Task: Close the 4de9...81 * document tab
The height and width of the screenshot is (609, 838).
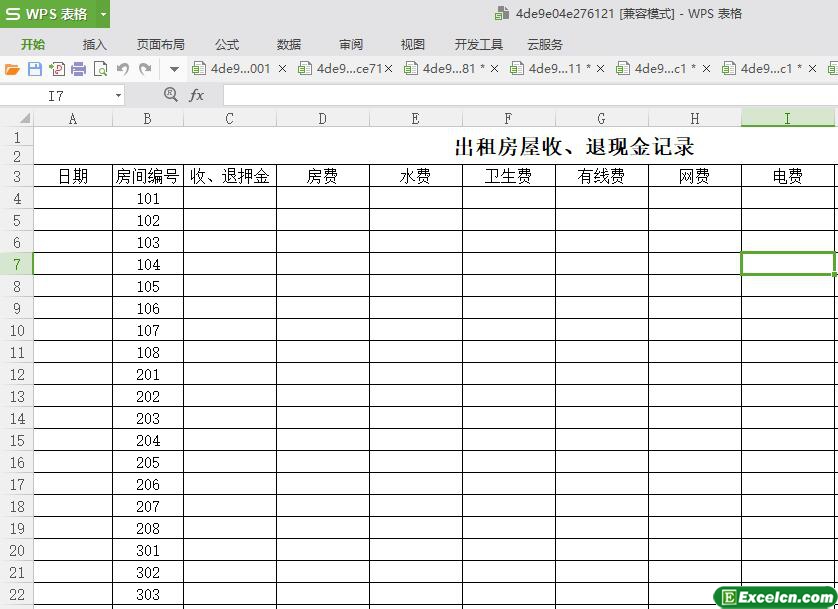Action: [x=494, y=68]
